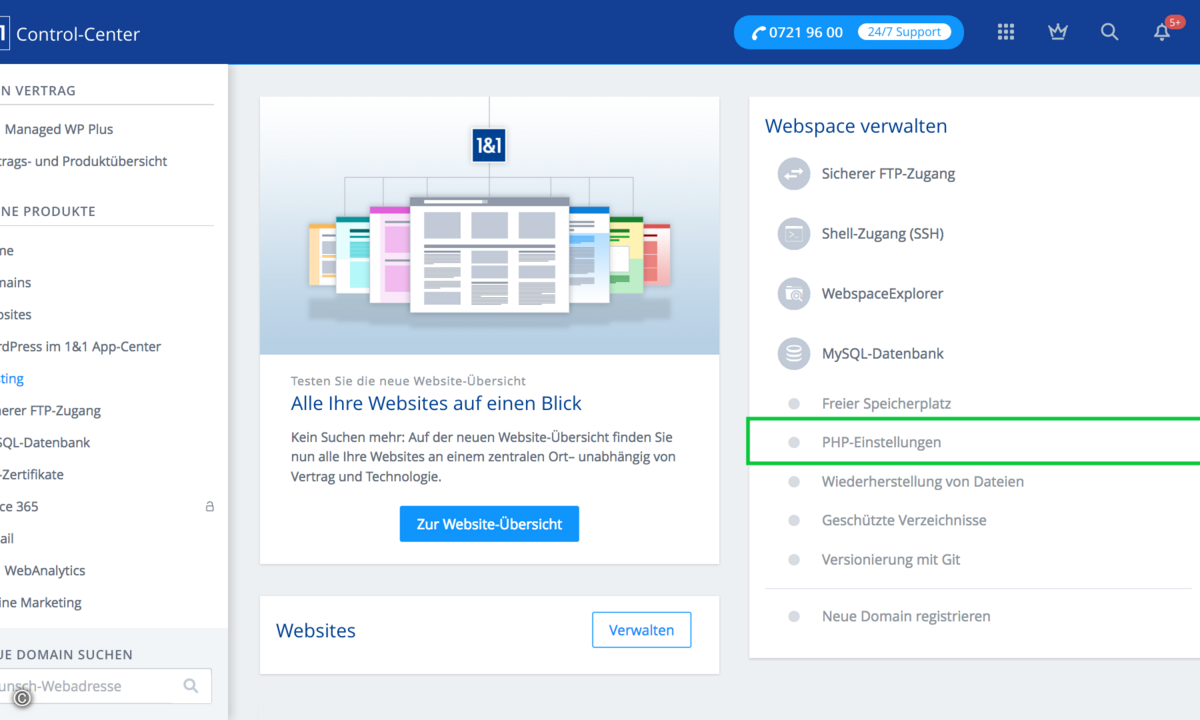The height and width of the screenshot is (720, 1200).
Task: Open WordPress im 1&1 App-Center sidebar item
Action: point(80,347)
